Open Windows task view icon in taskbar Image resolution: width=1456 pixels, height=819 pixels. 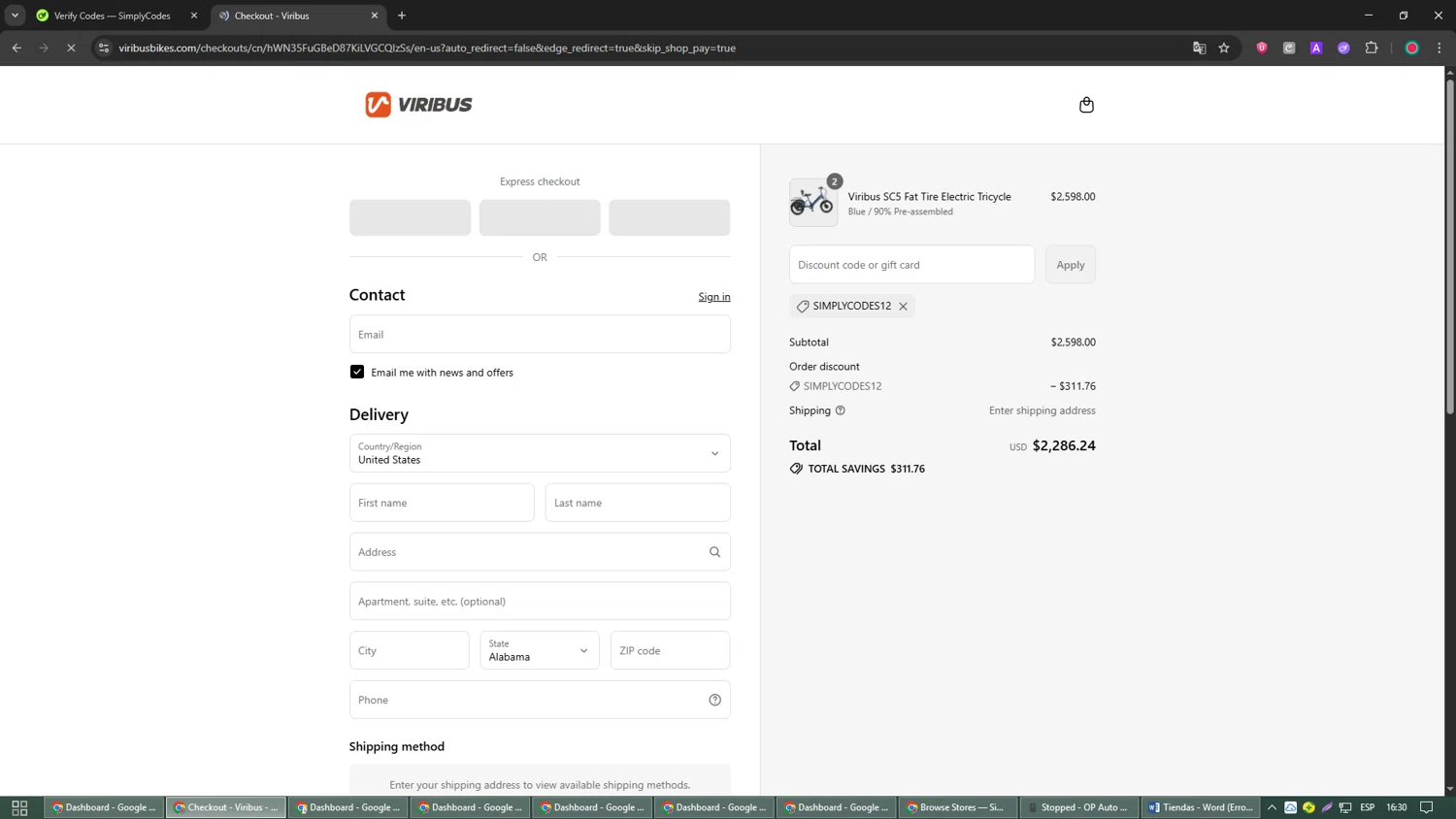(x=19, y=807)
